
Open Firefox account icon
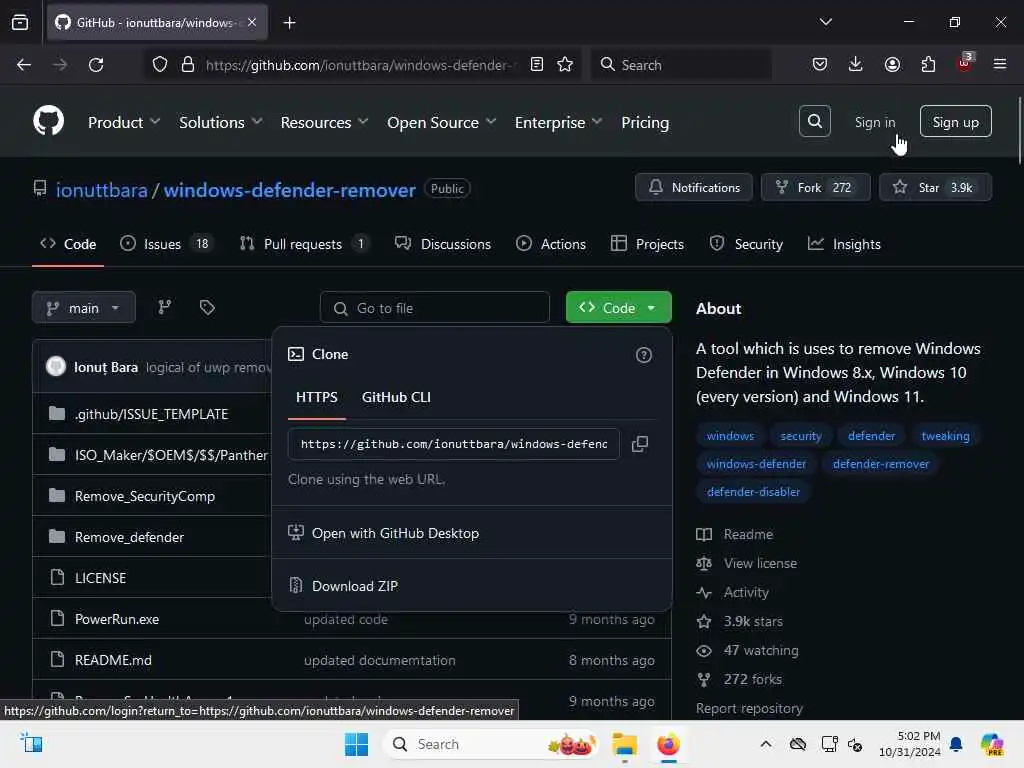click(x=892, y=65)
